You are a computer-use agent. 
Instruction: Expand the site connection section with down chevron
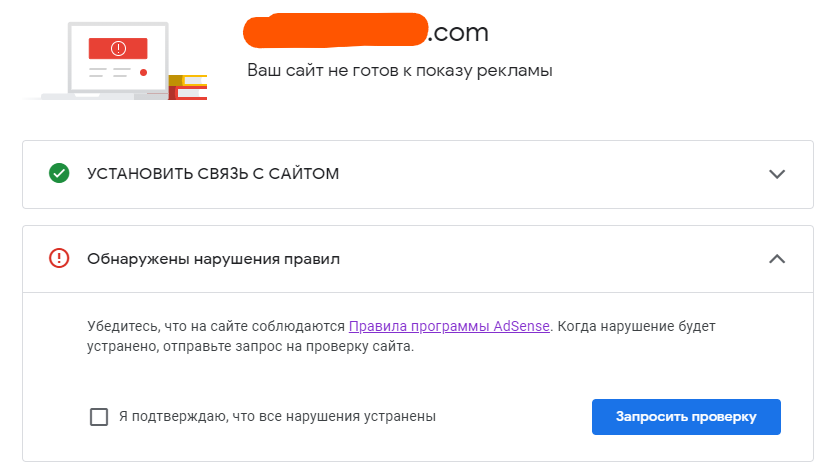click(777, 174)
